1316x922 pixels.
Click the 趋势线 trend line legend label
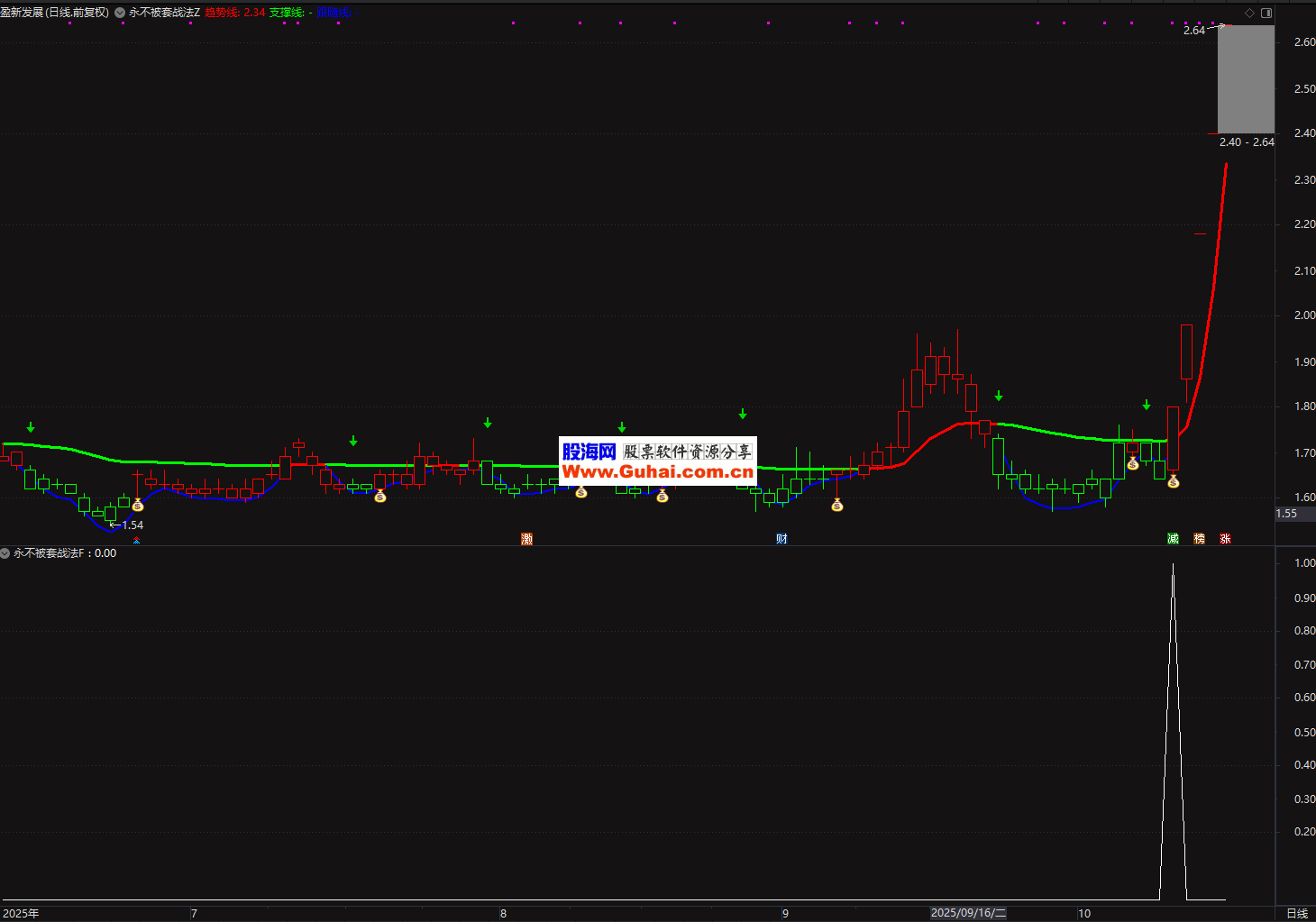(x=222, y=13)
